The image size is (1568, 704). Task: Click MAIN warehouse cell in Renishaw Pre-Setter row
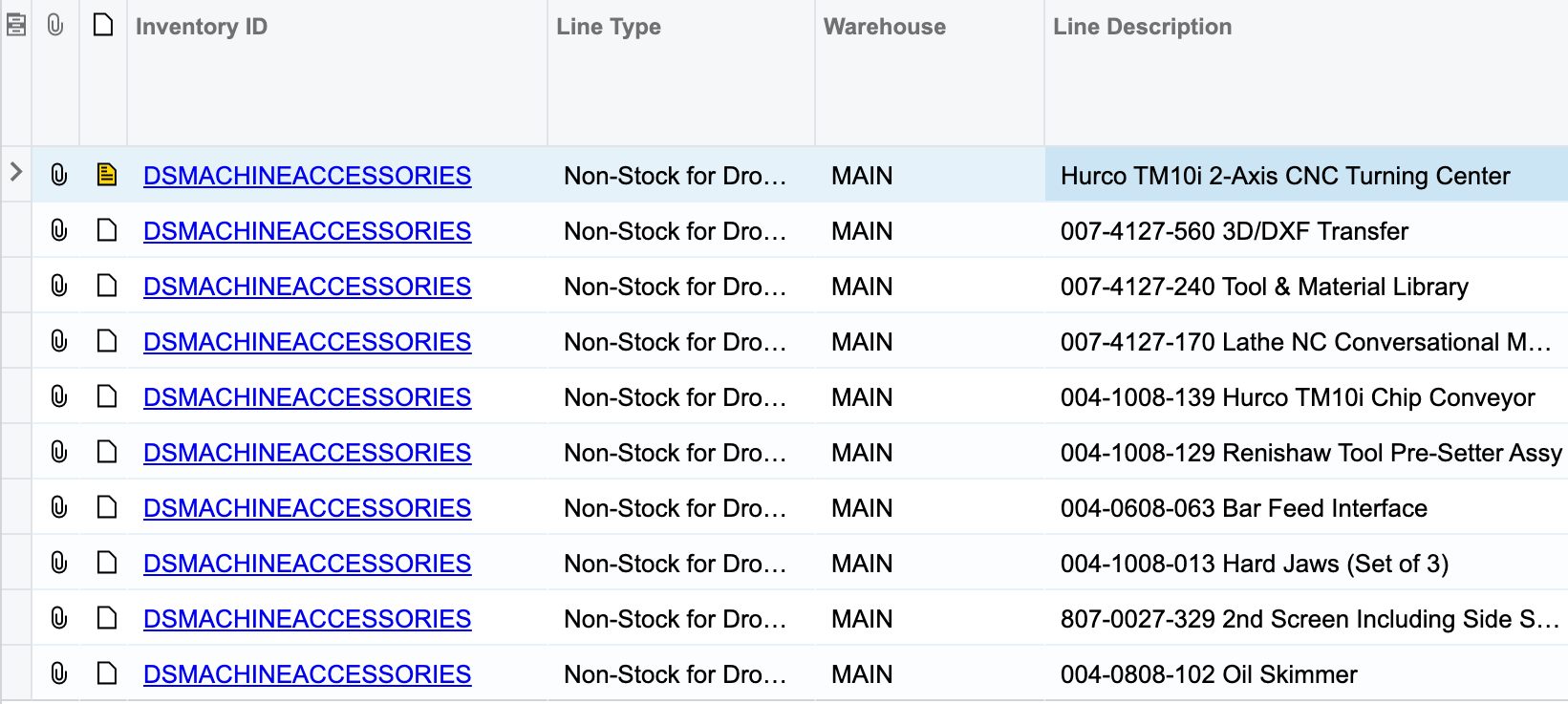(x=930, y=452)
